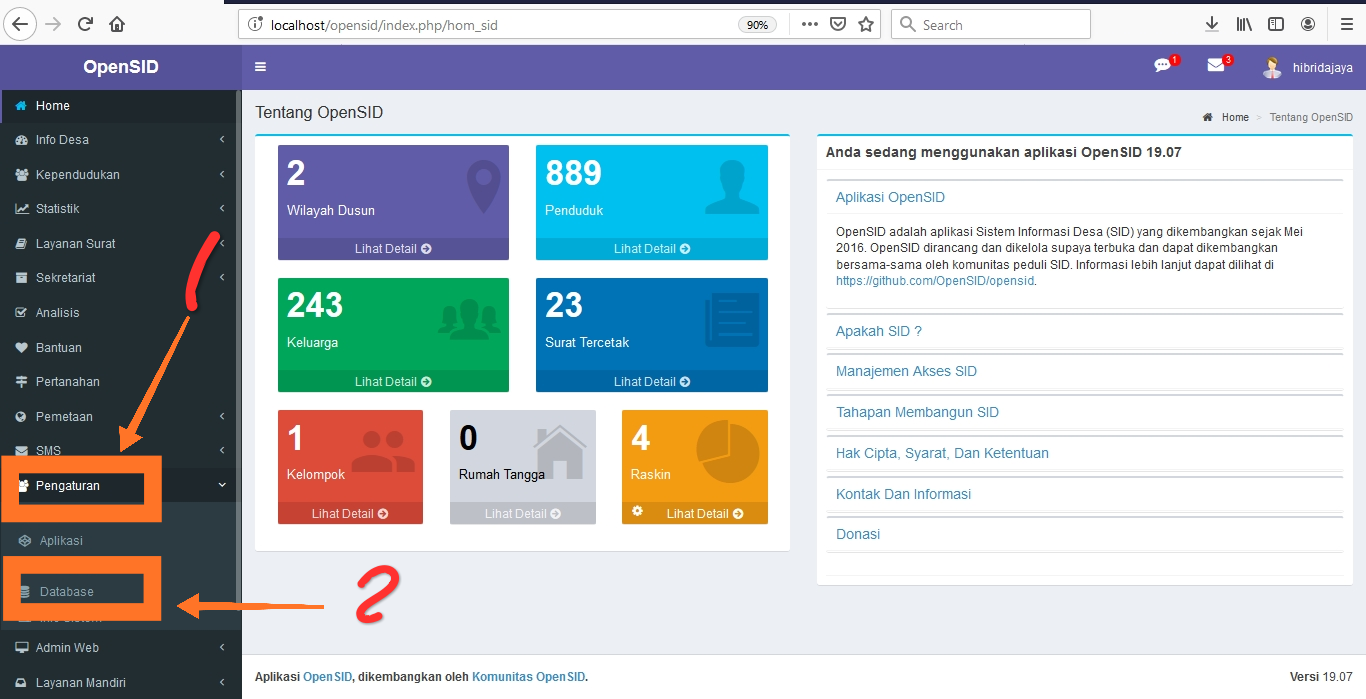Click the Home icon in the sidebar
1366x699 pixels.
click(21, 106)
